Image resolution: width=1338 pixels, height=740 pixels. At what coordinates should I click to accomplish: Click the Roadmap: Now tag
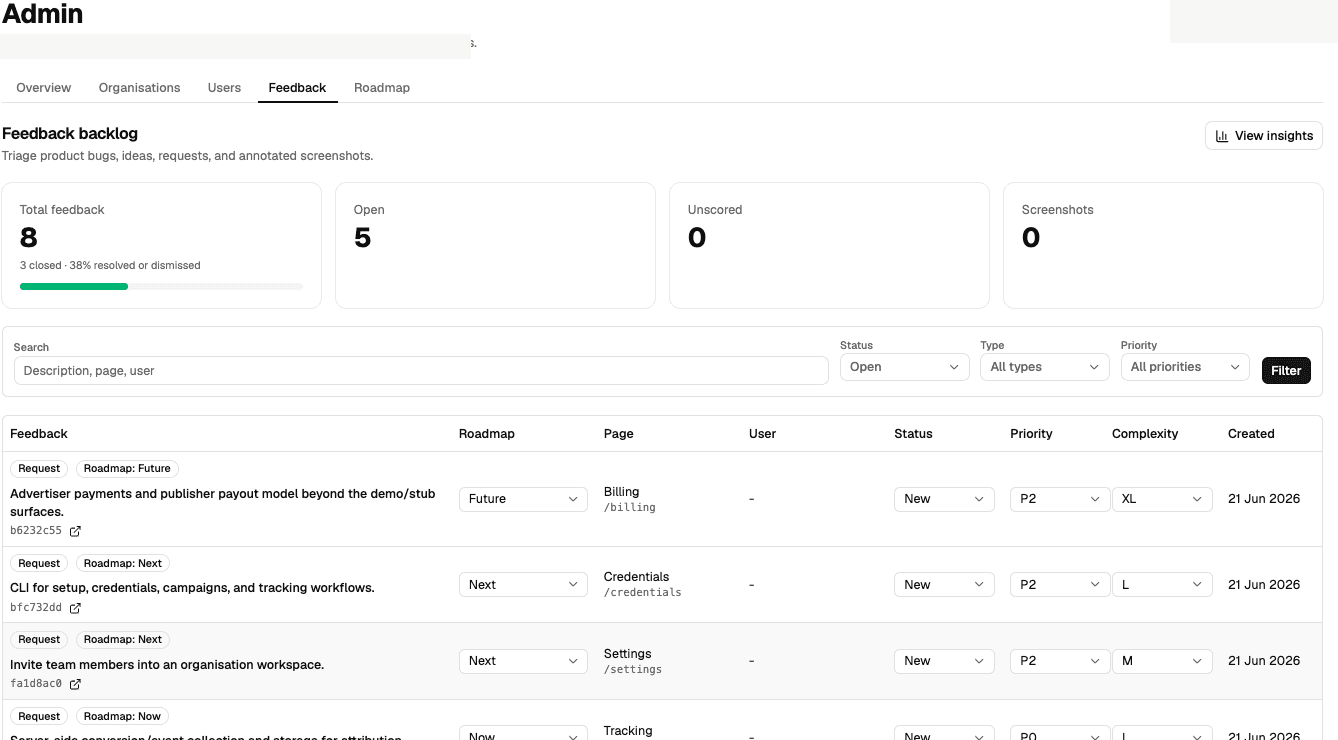point(122,716)
